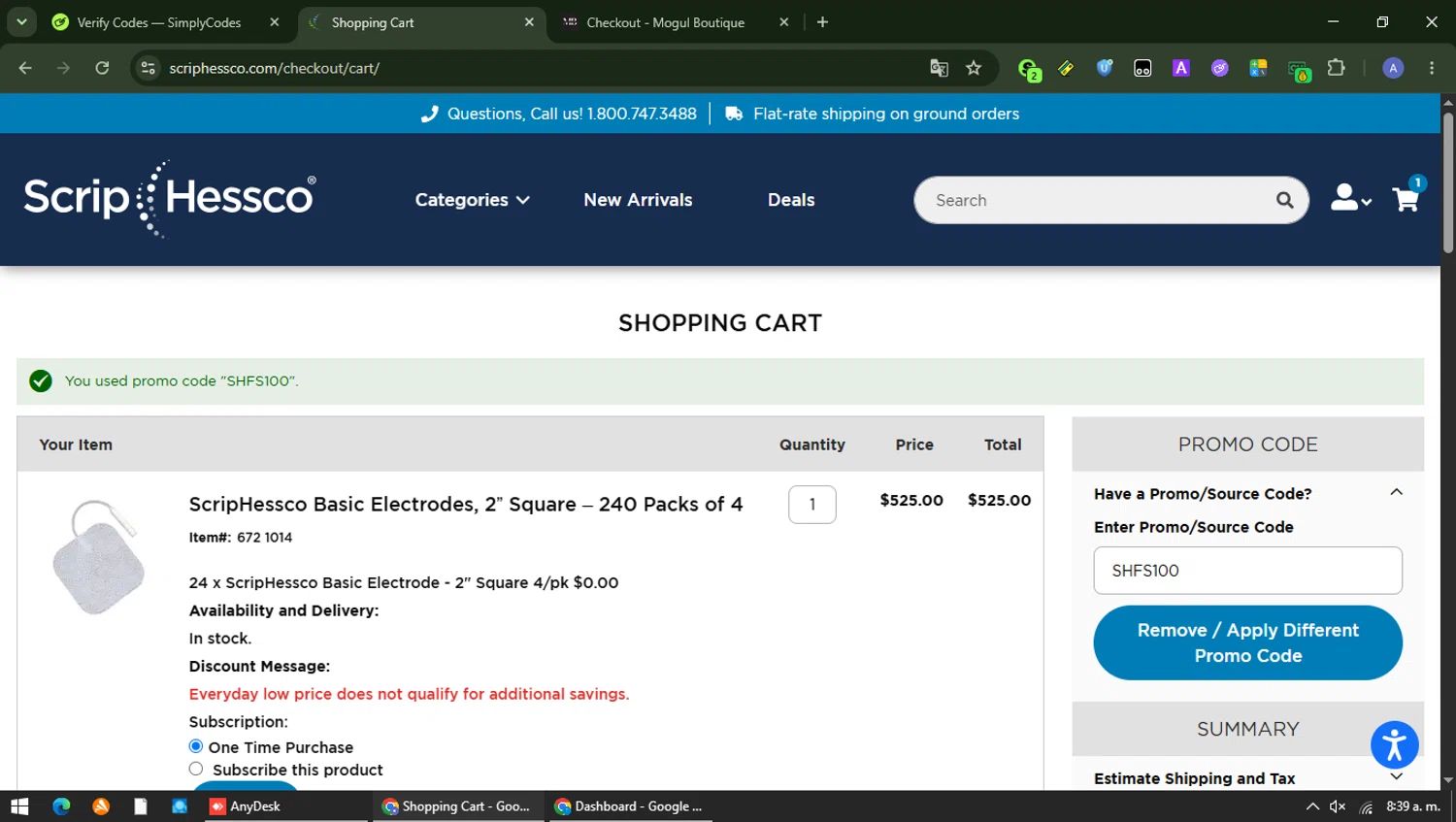Open ScripHessco Basic Electrodes product link
The width and height of the screenshot is (1456, 822).
[466, 504]
